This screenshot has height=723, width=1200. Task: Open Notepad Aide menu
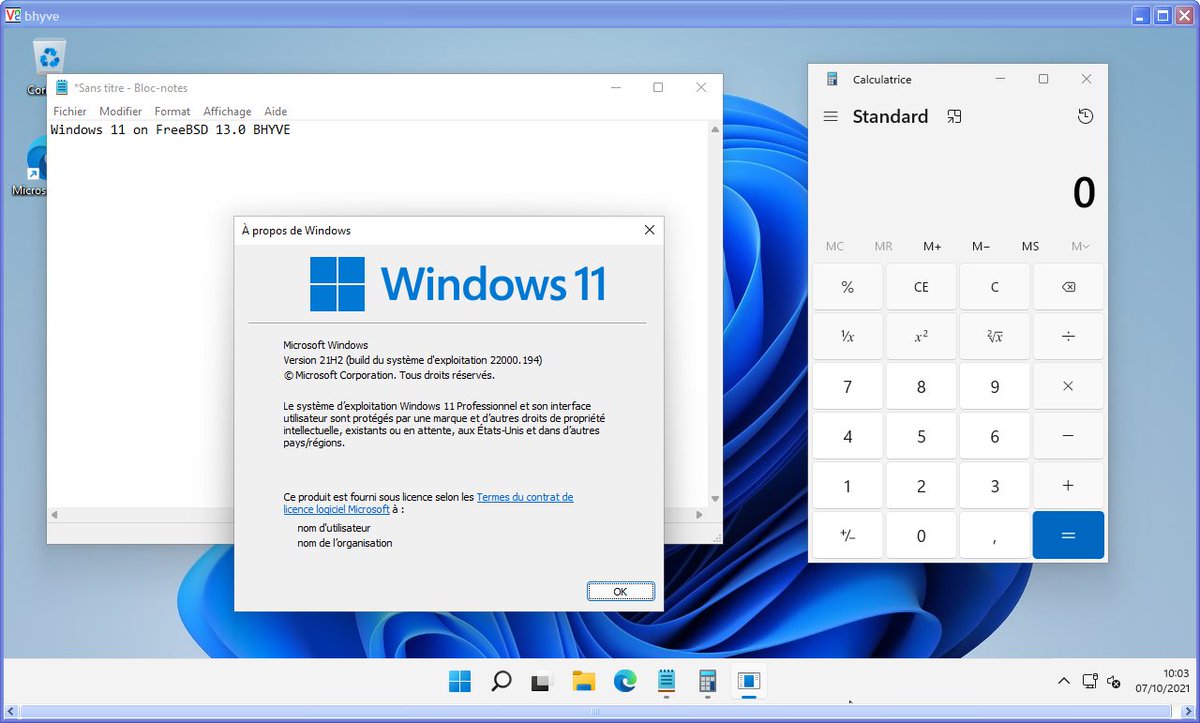[275, 112]
